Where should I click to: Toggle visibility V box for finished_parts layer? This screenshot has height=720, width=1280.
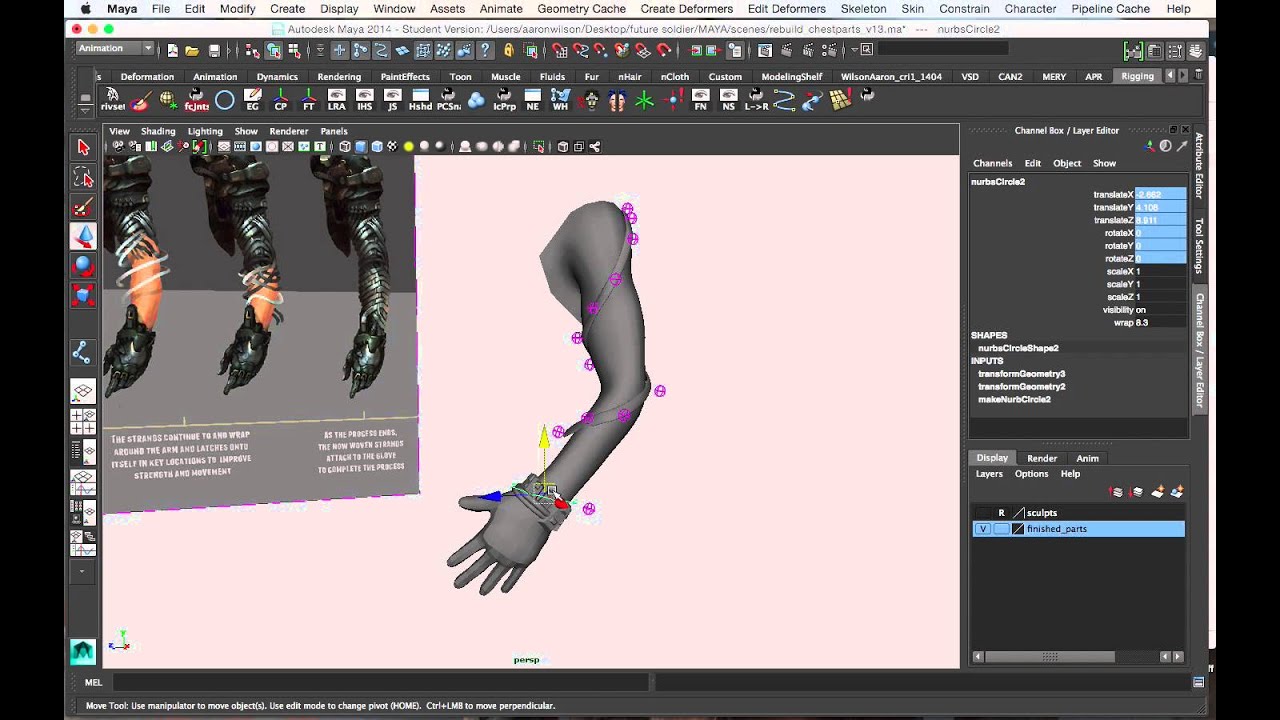(983, 529)
